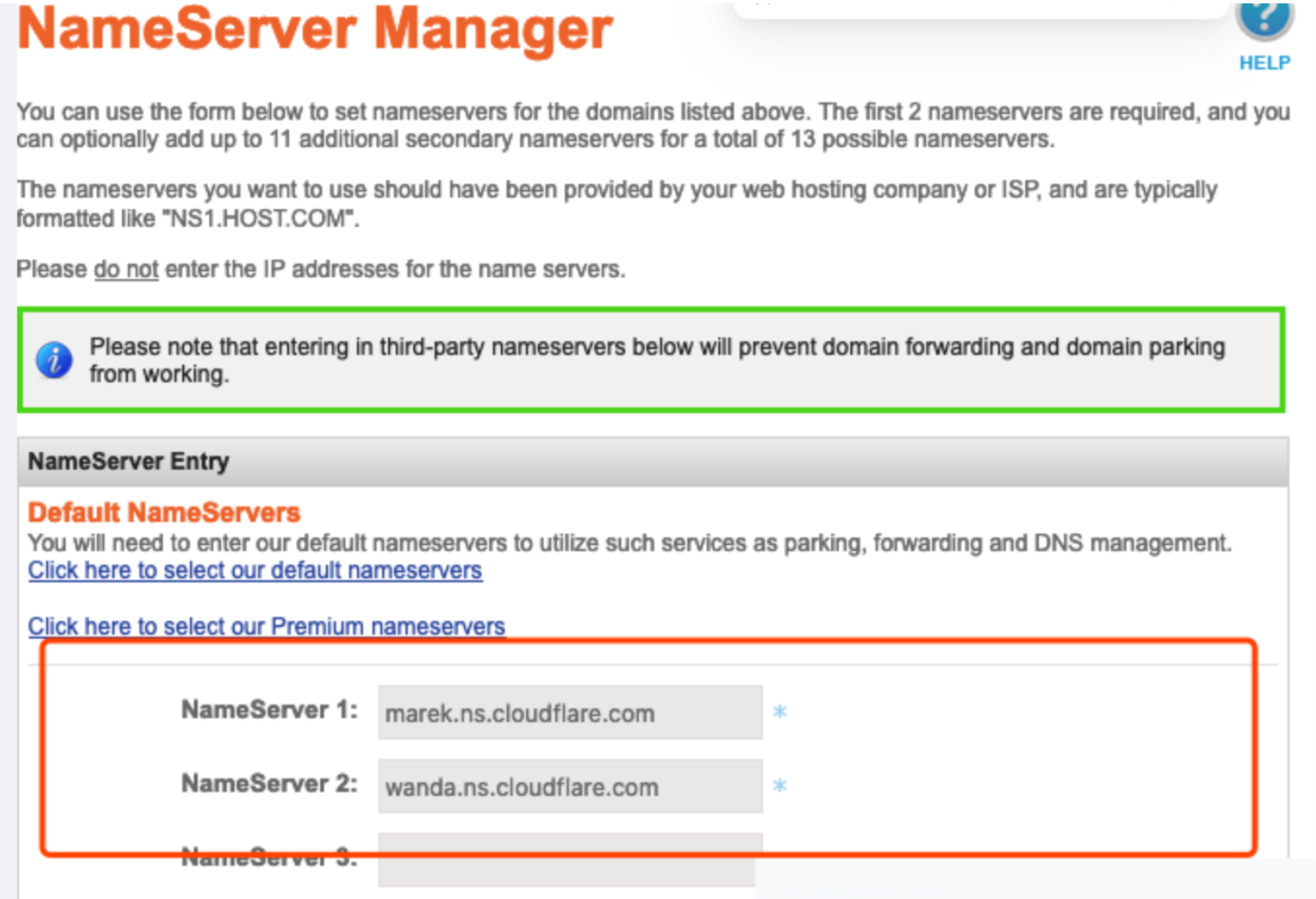Image resolution: width=1316 pixels, height=899 pixels.
Task: Click the Default NameServers orange heading
Action: pyautogui.click(x=164, y=513)
